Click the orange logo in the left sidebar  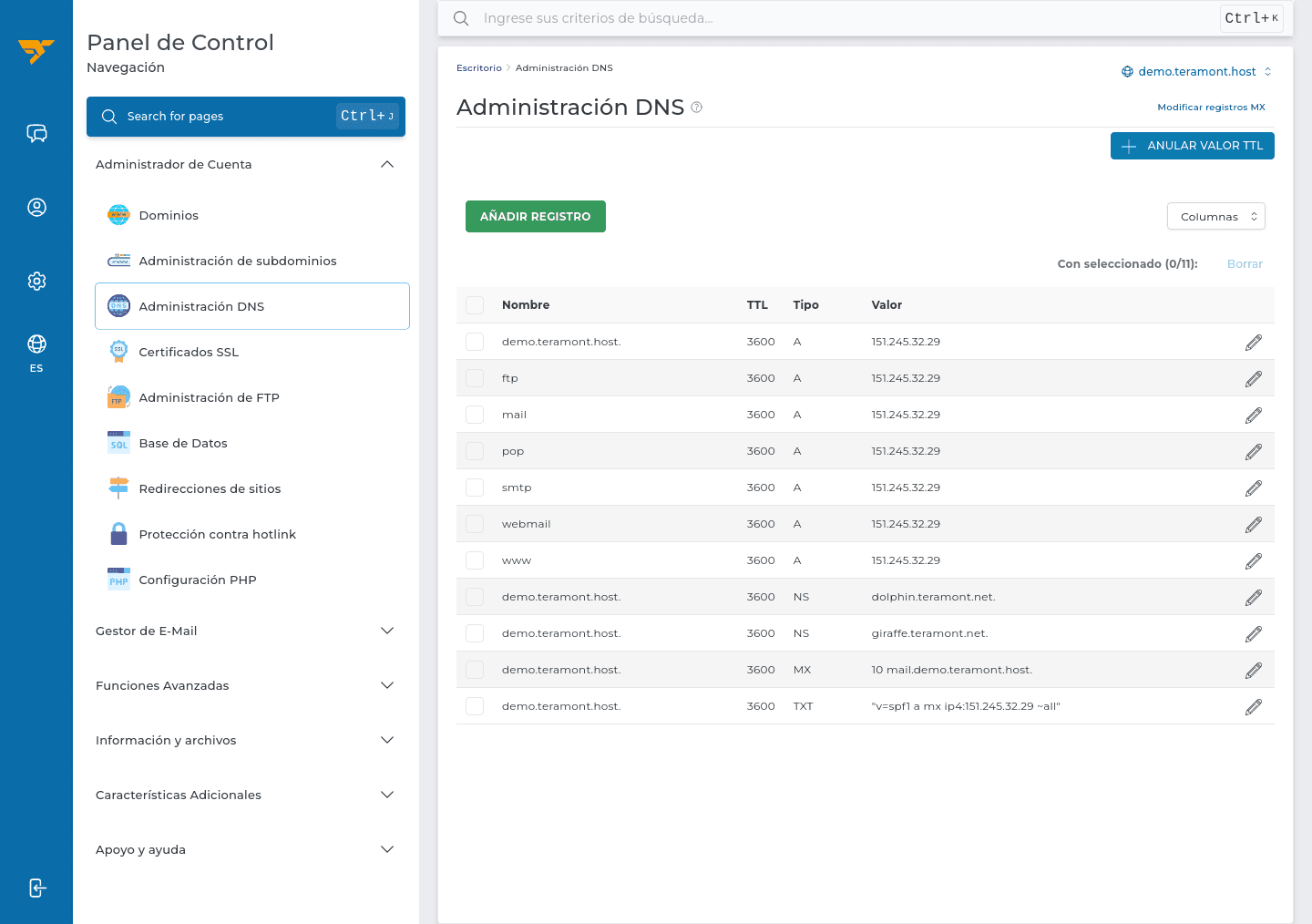coord(36,51)
